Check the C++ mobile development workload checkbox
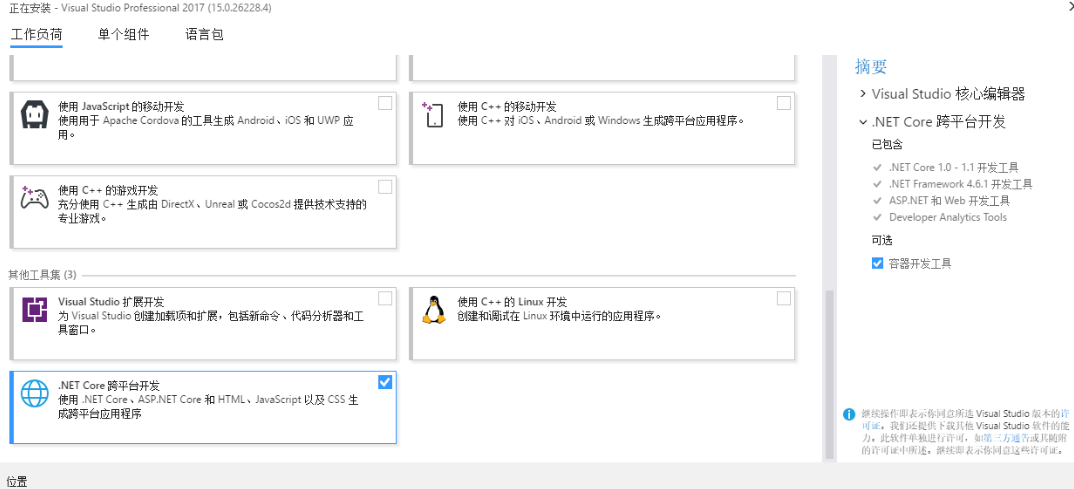The height and width of the screenshot is (489, 1074). (x=784, y=103)
